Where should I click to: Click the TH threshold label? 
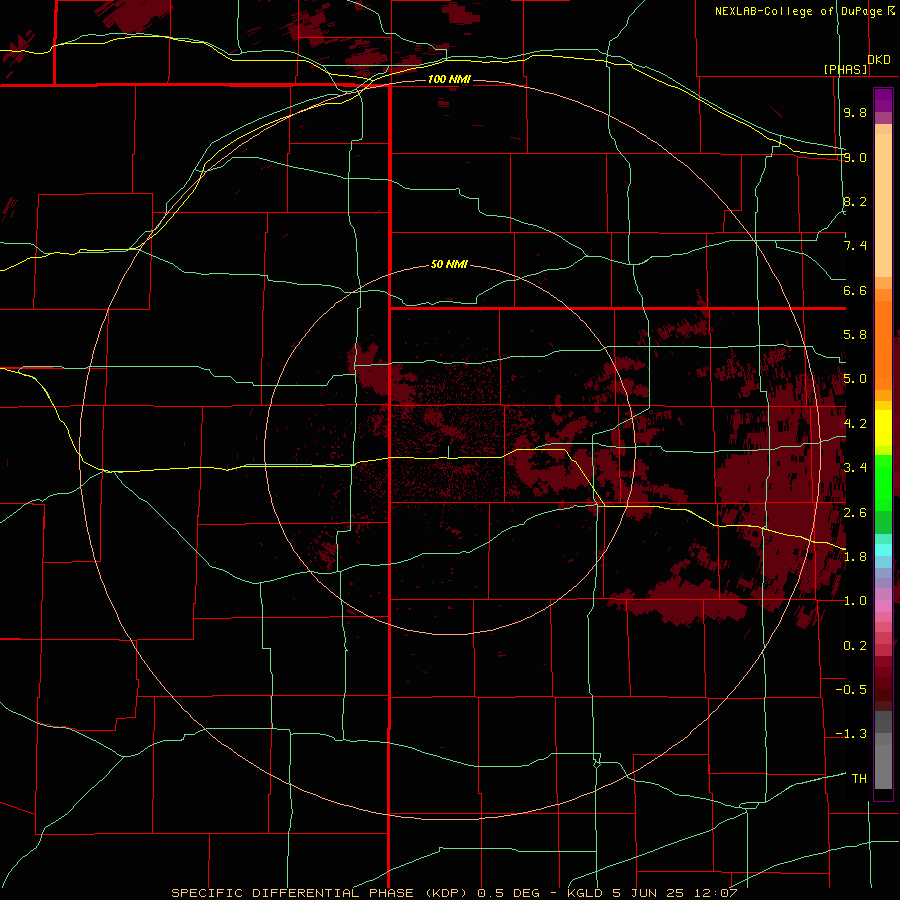859,779
